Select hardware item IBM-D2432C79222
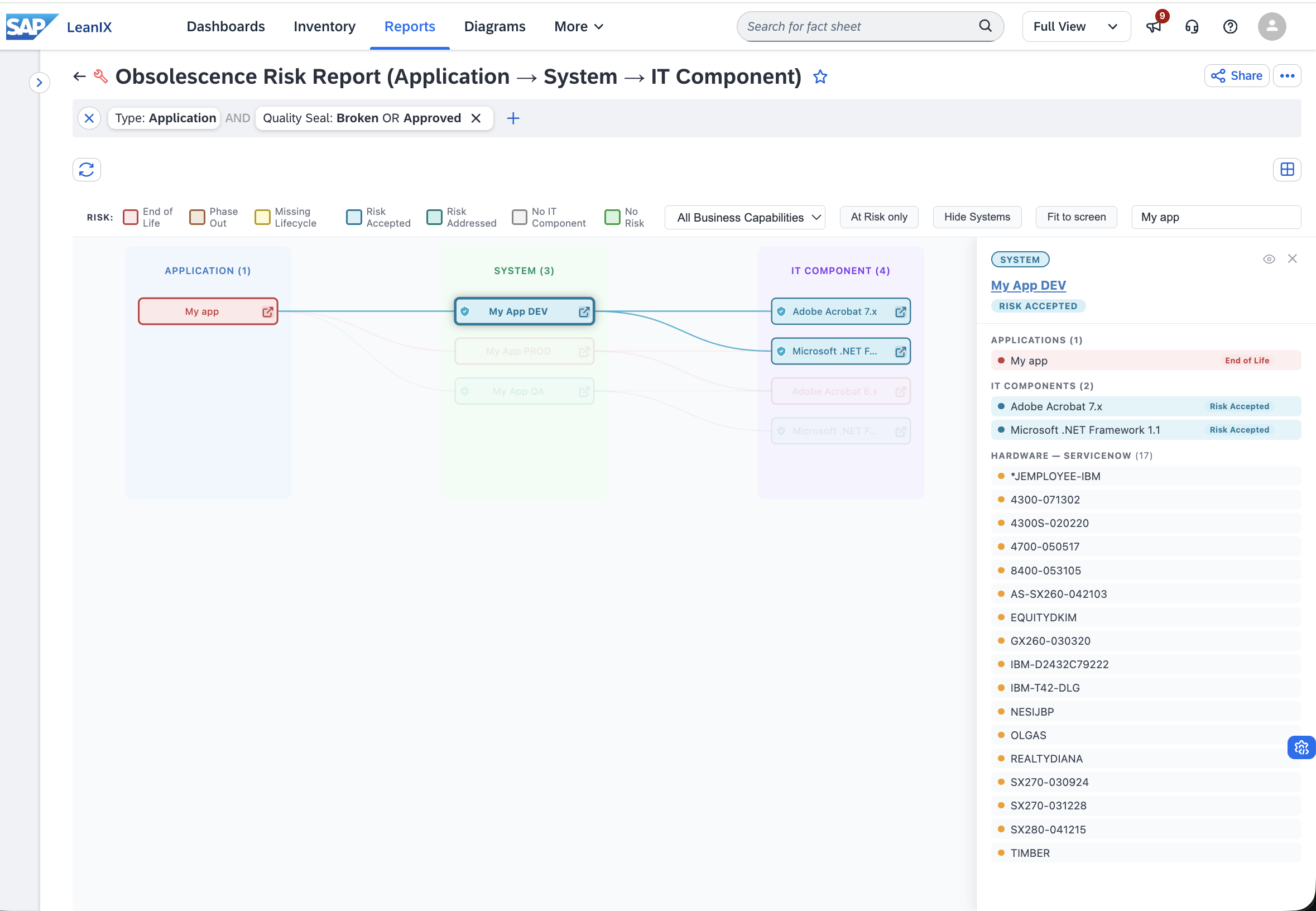 pyautogui.click(x=1146, y=664)
